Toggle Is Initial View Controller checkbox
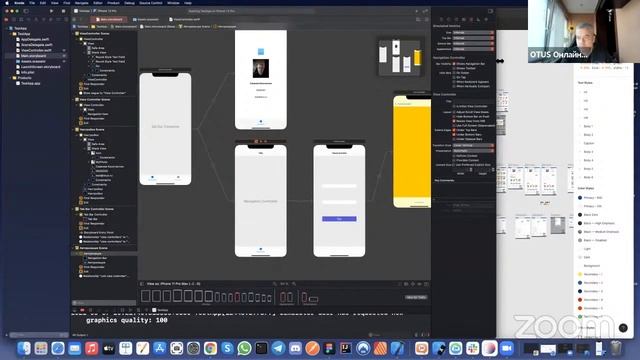 point(454,106)
